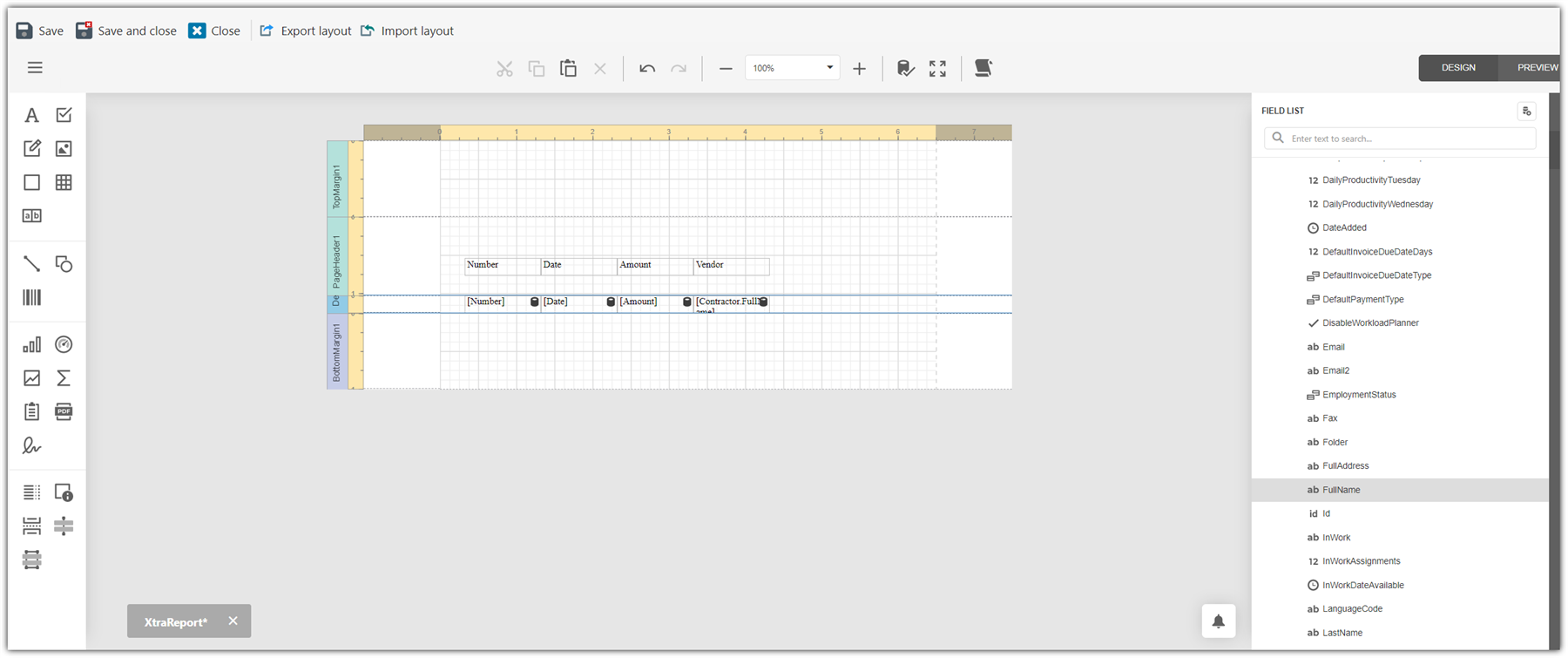
Task: Select the Line control tool
Action: pos(31,263)
